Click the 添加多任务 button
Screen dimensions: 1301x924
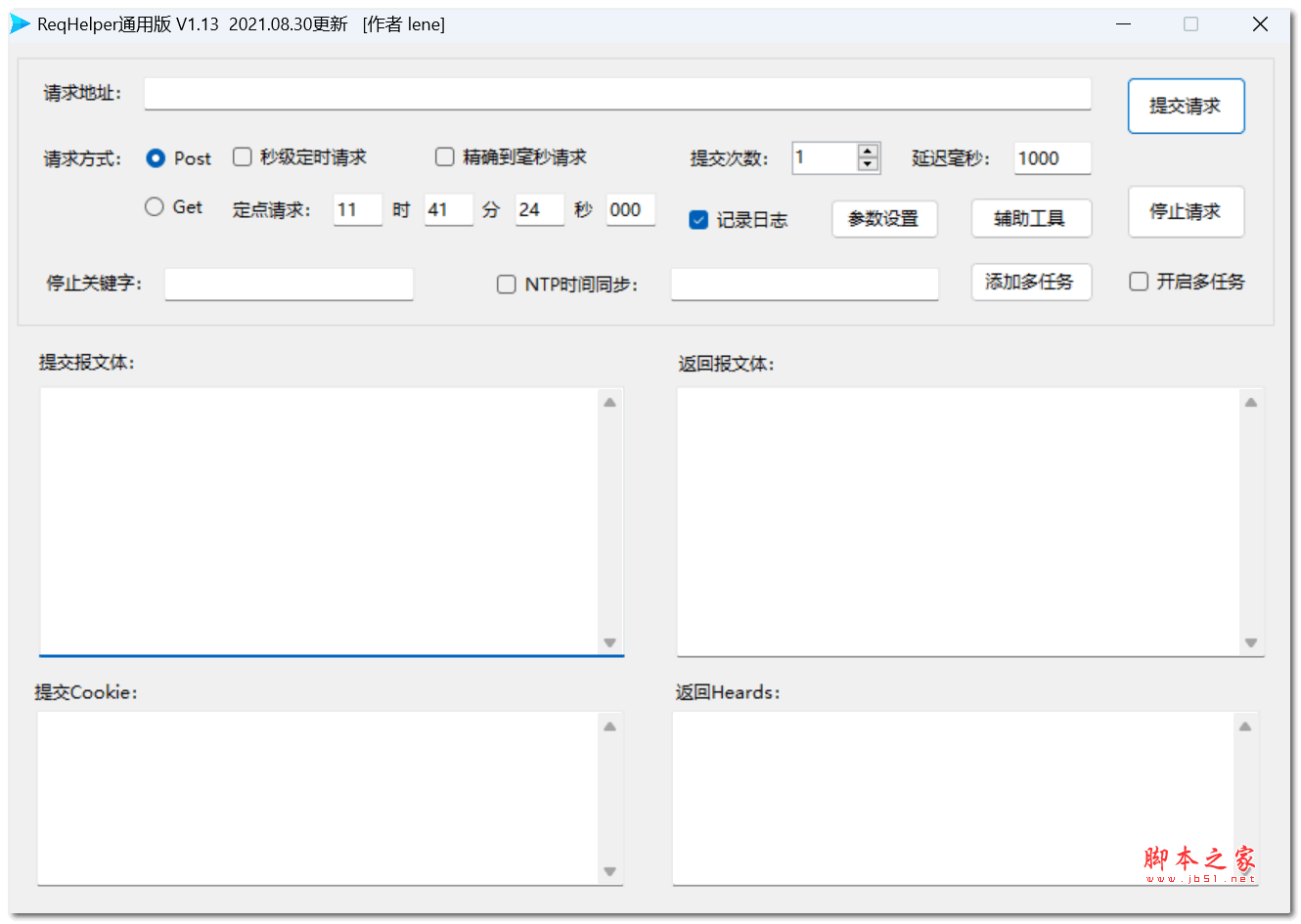click(x=1031, y=282)
